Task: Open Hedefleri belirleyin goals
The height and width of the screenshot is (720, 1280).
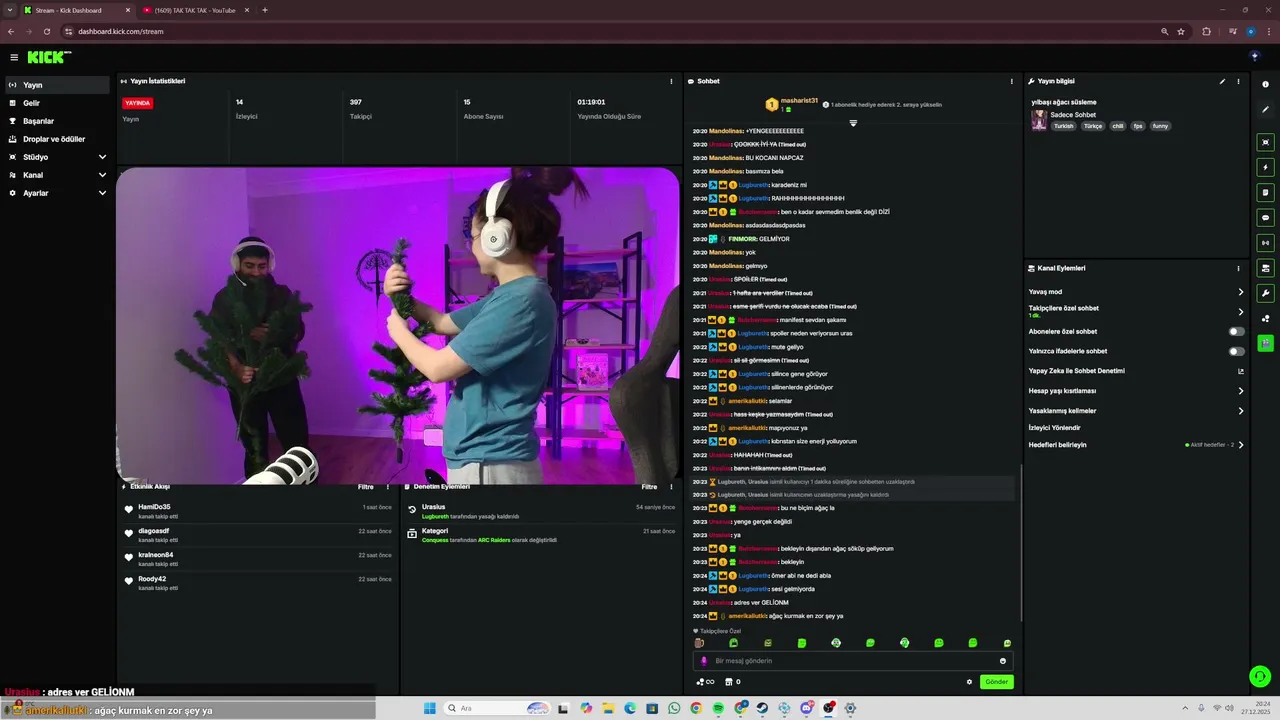Action: click(1137, 445)
